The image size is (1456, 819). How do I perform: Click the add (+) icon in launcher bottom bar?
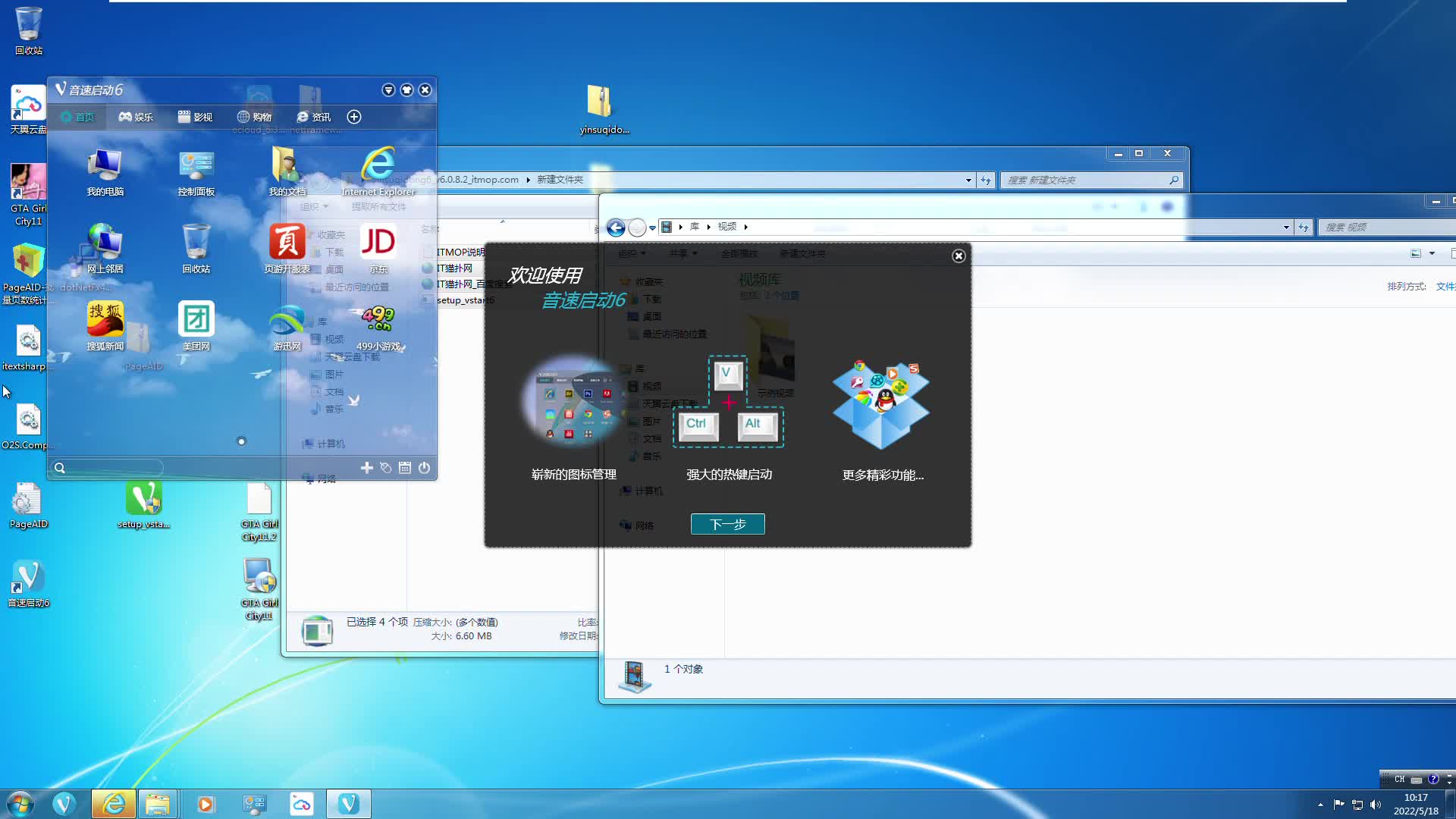[x=366, y=468]
